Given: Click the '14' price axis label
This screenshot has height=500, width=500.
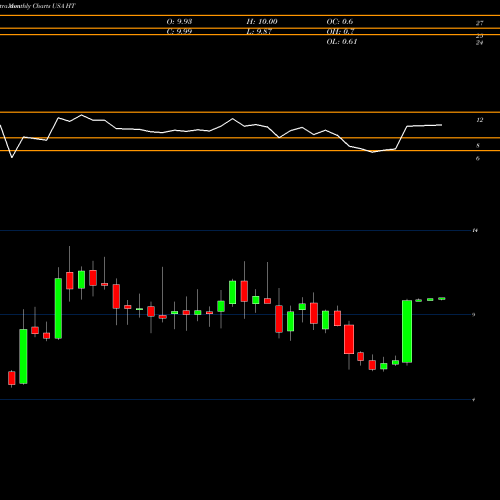Looking at the screenshot, I should (x=475, y=230).
